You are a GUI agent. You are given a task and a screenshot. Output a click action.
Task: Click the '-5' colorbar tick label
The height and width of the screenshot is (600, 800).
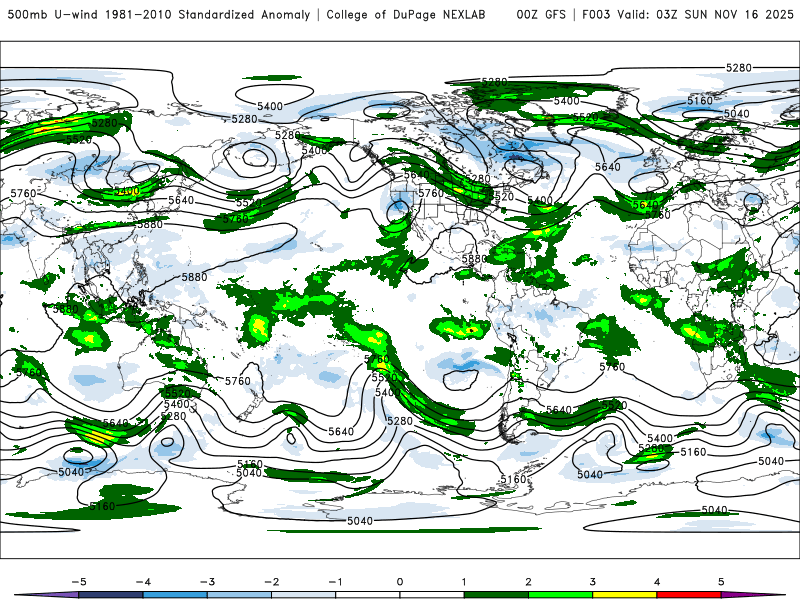(x=79, y=582)
